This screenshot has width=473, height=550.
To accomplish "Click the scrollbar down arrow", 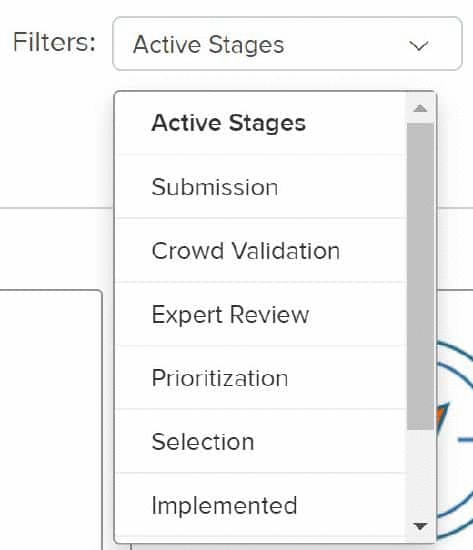I will [420, 526].
